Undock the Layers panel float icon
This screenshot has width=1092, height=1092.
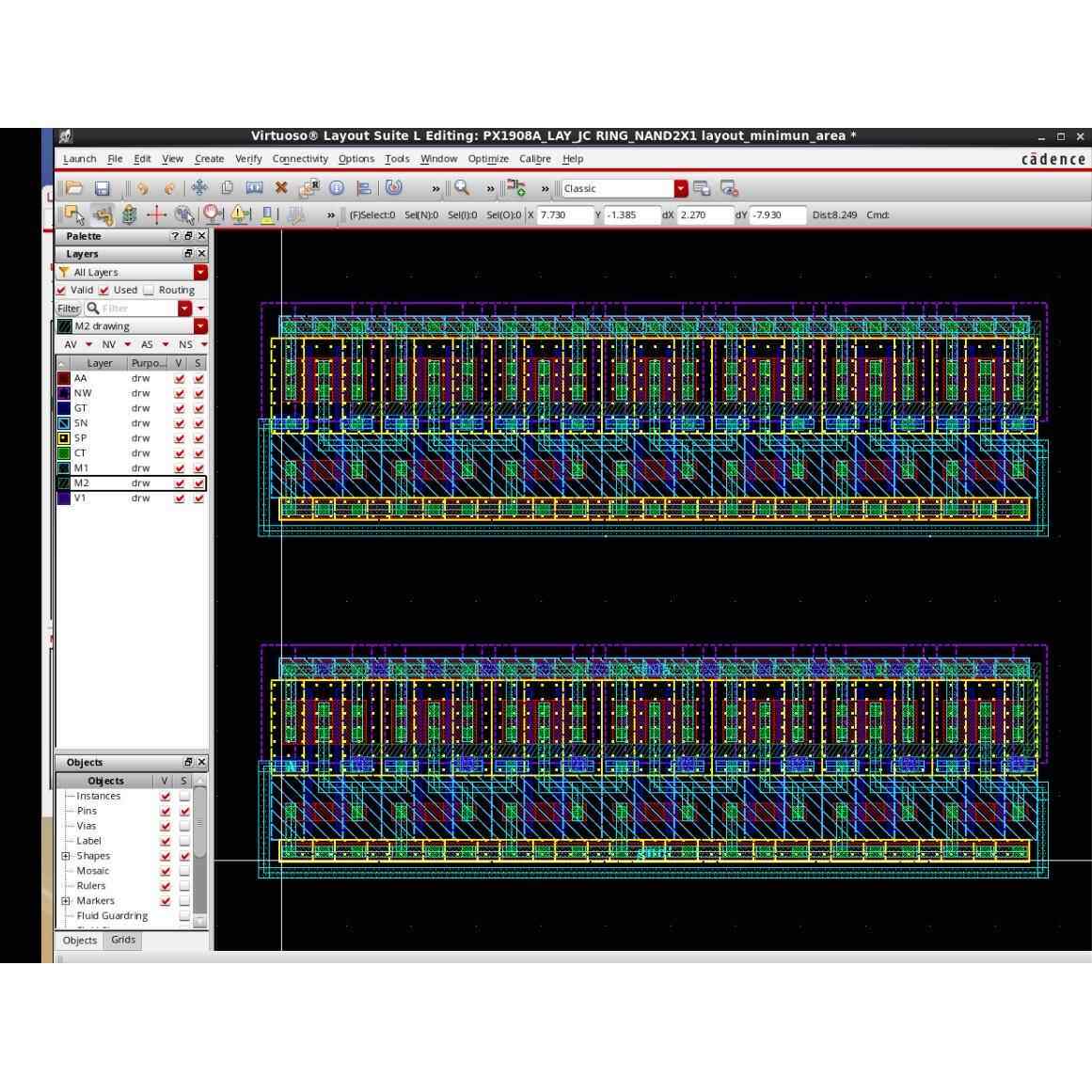(188, 254)
